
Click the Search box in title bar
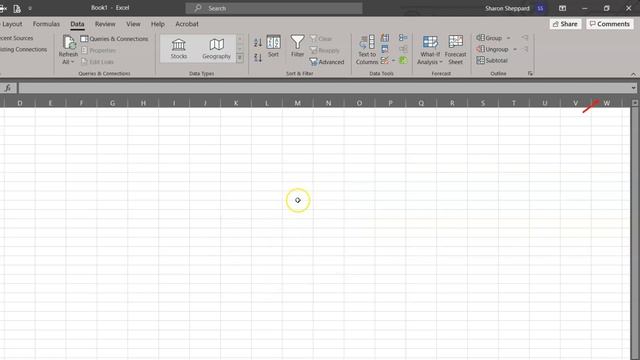pos(274,8)
